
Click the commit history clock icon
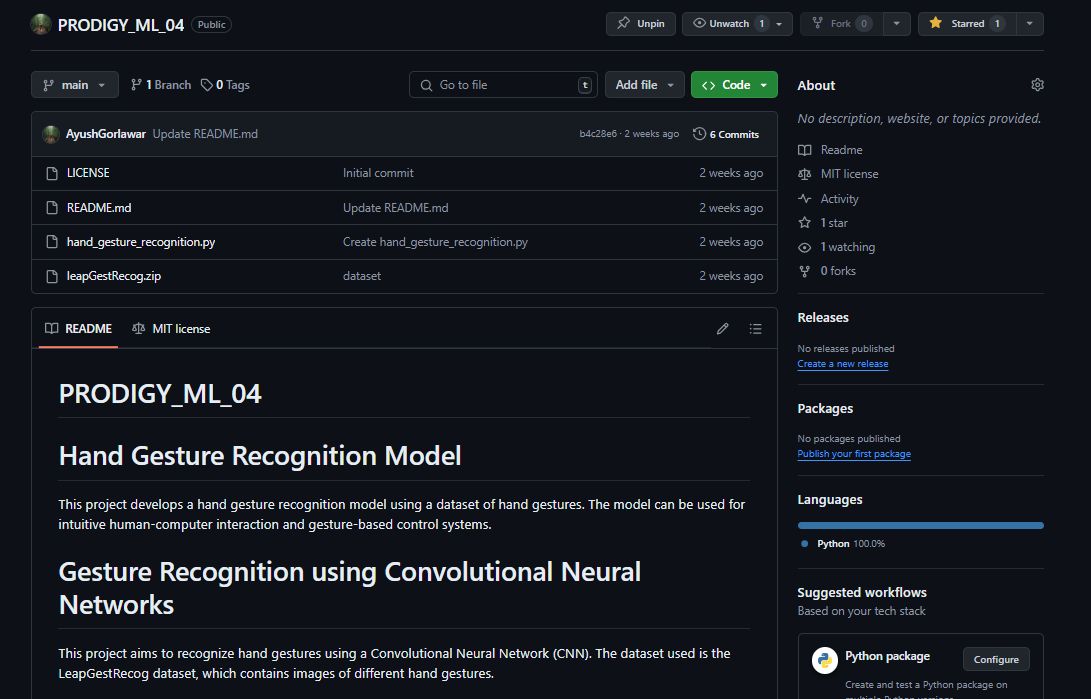pyautogui.click(x=699, y=134)
